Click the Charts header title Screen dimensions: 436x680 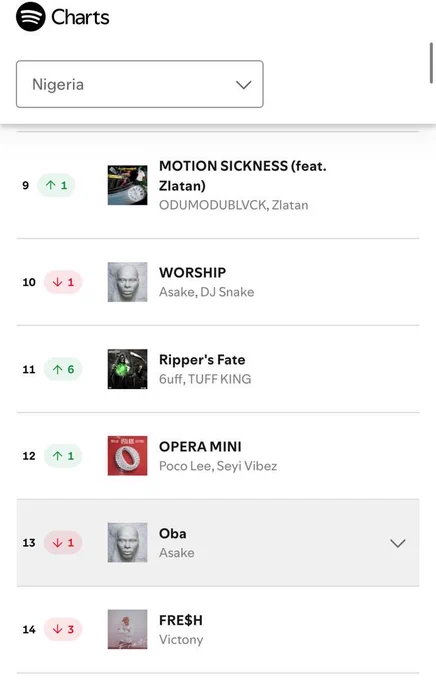[80, 17]
